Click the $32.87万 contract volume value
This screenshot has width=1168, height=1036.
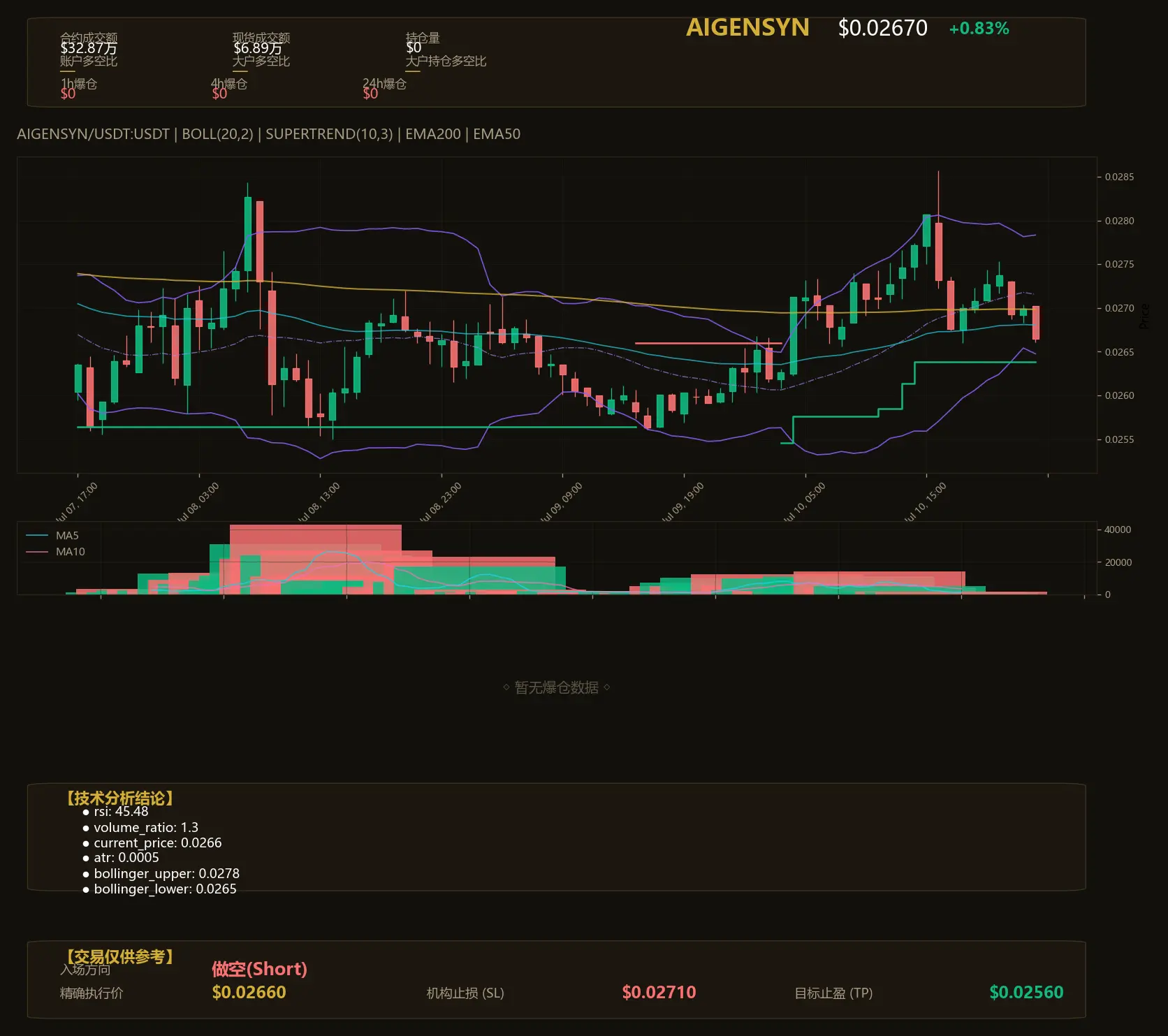tap(89, 48)
